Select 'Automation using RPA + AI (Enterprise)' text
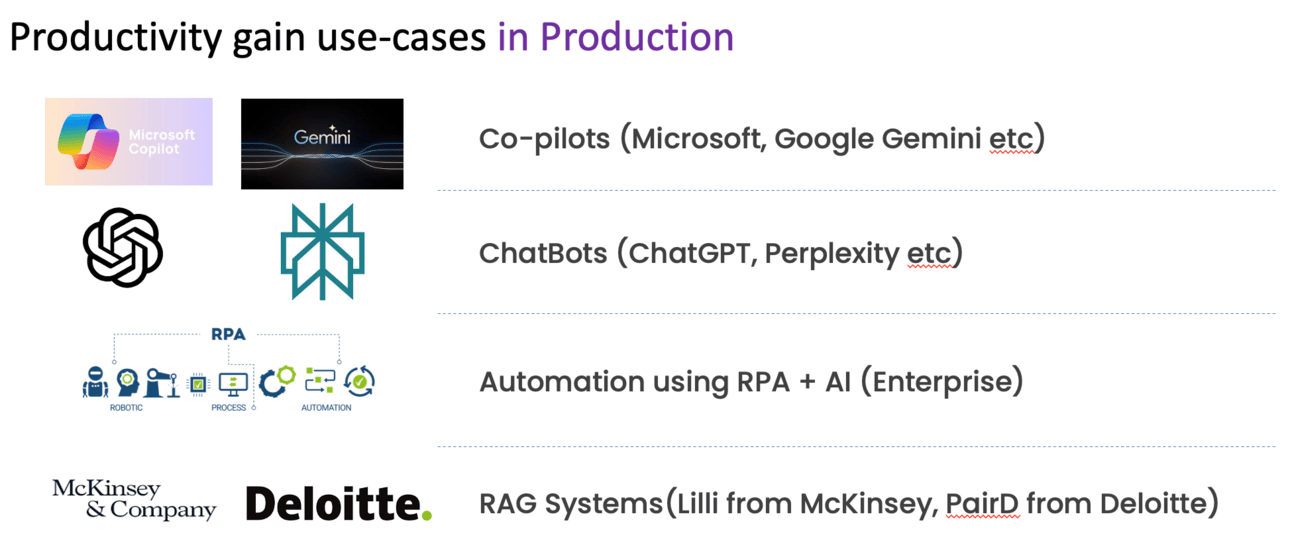The height and width of the screenshot is (551, 1292). (751, 382)
